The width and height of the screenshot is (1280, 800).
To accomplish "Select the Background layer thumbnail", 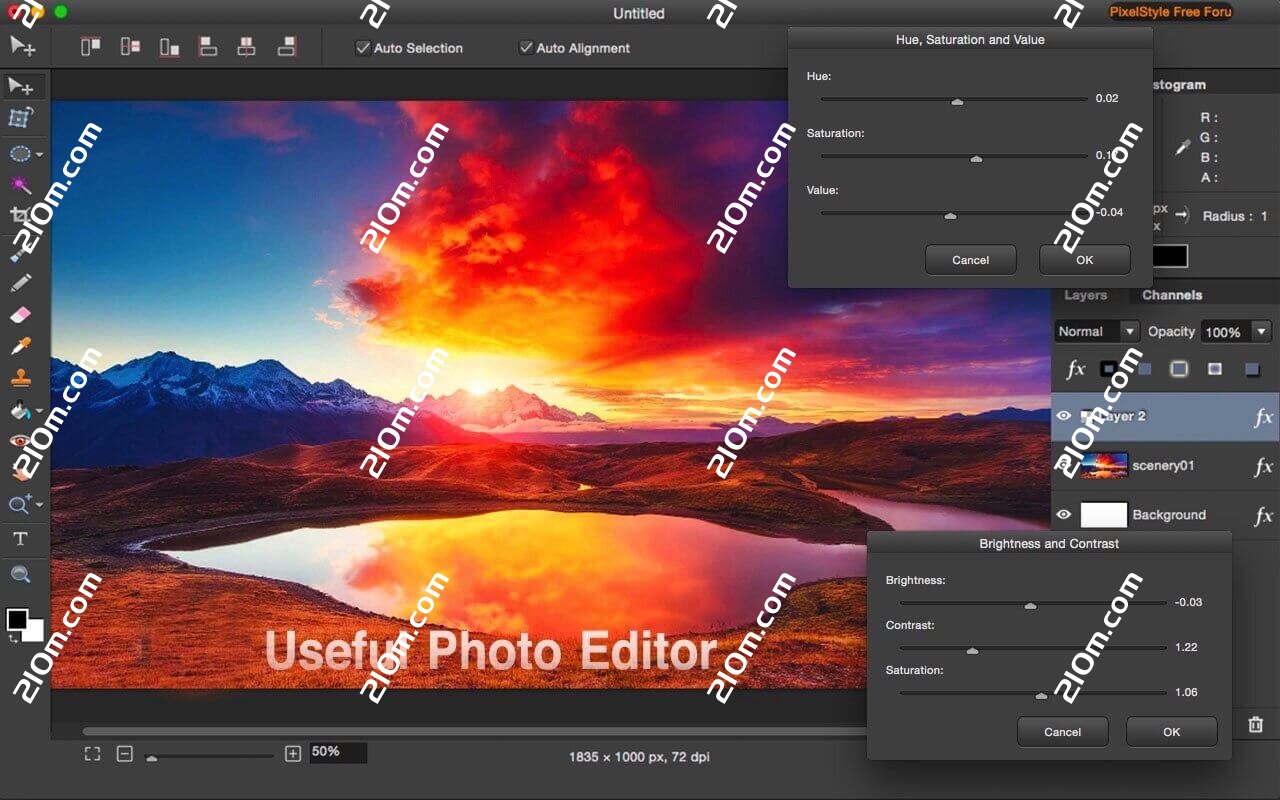I will click(1104, 515).
